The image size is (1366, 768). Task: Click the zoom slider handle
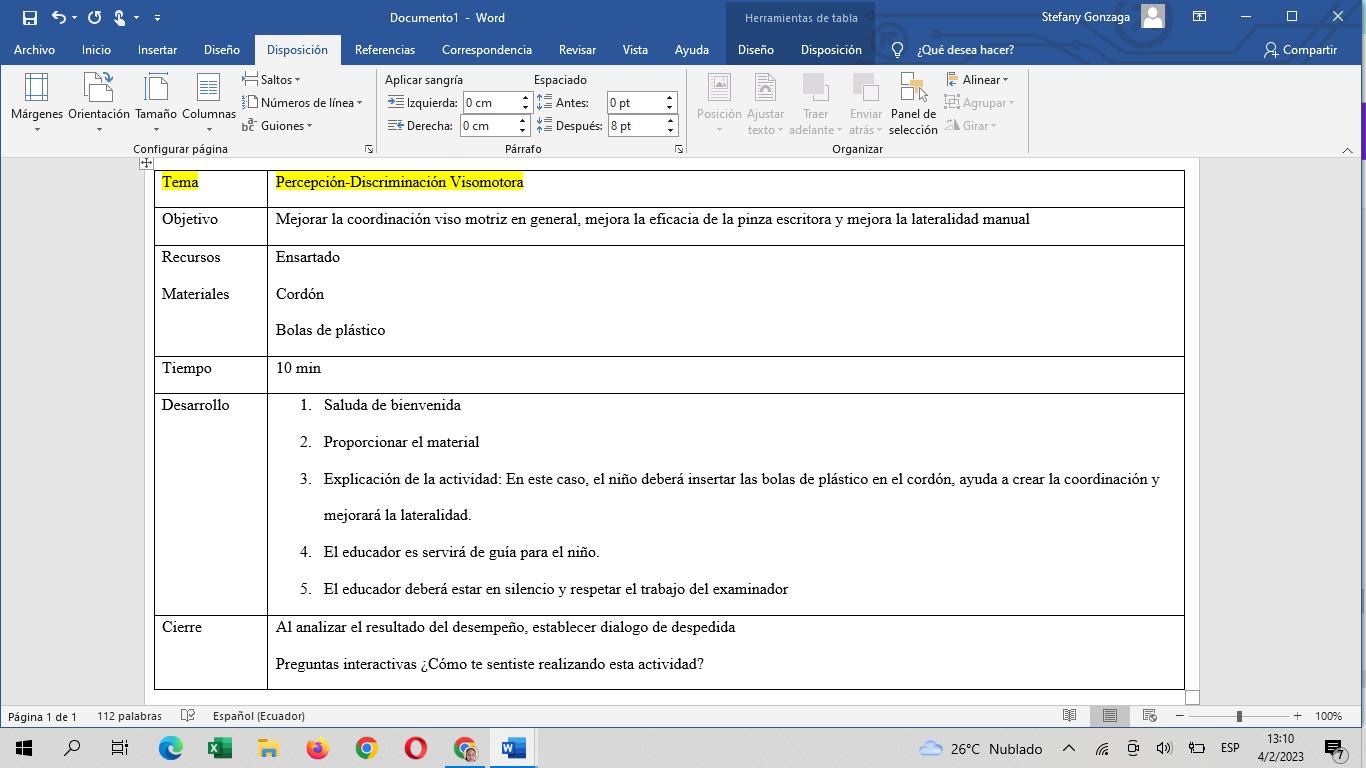click(1239, 716)
